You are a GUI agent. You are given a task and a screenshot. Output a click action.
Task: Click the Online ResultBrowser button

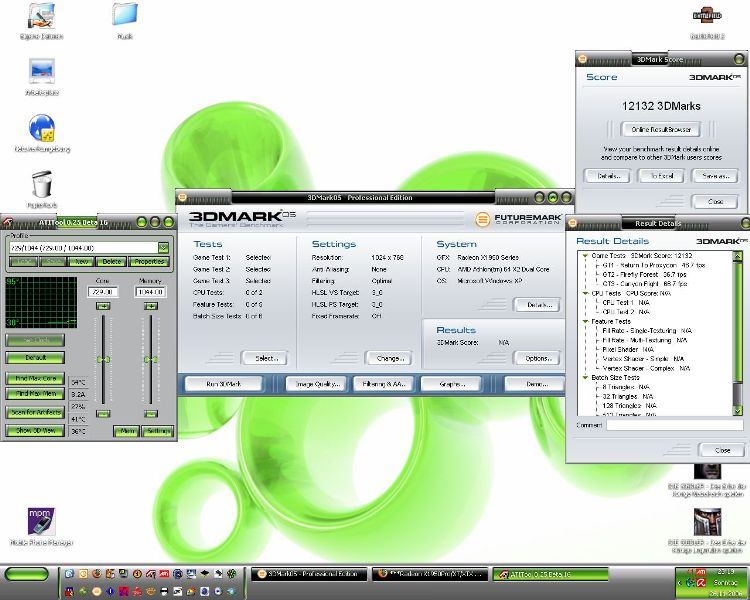pos(661,130)
